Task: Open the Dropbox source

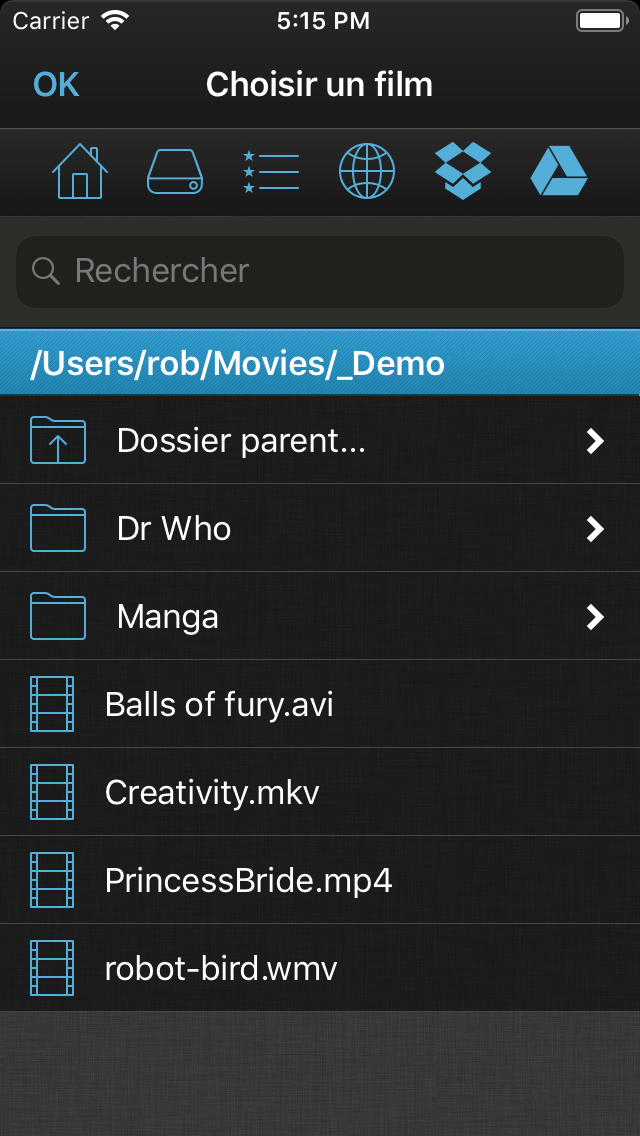Action: [463, 171]
